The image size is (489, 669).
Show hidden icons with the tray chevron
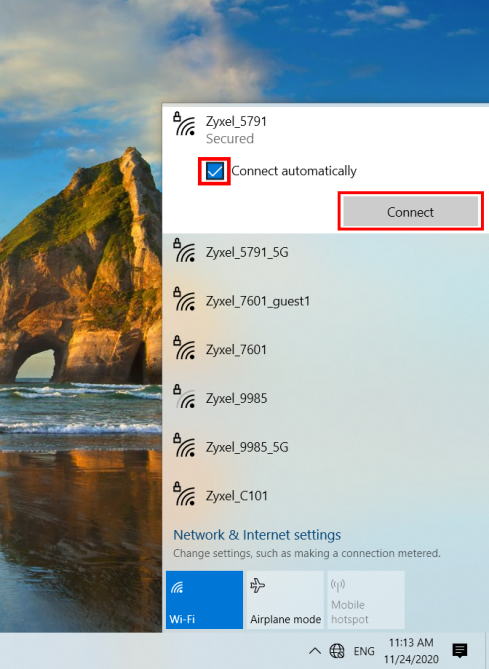[x=314, y=651]
